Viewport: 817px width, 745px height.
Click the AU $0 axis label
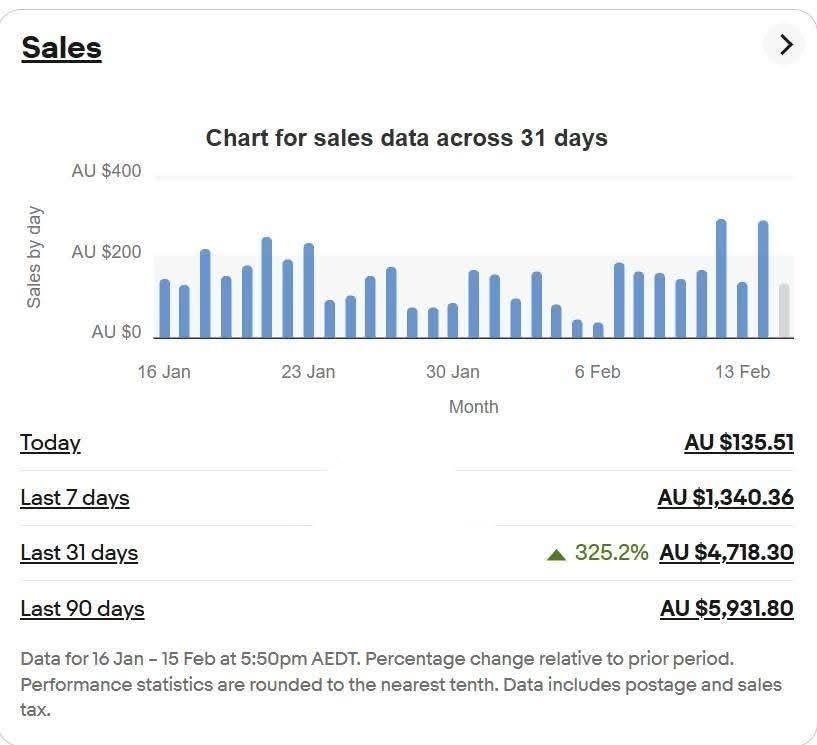(x=116, y=332)
